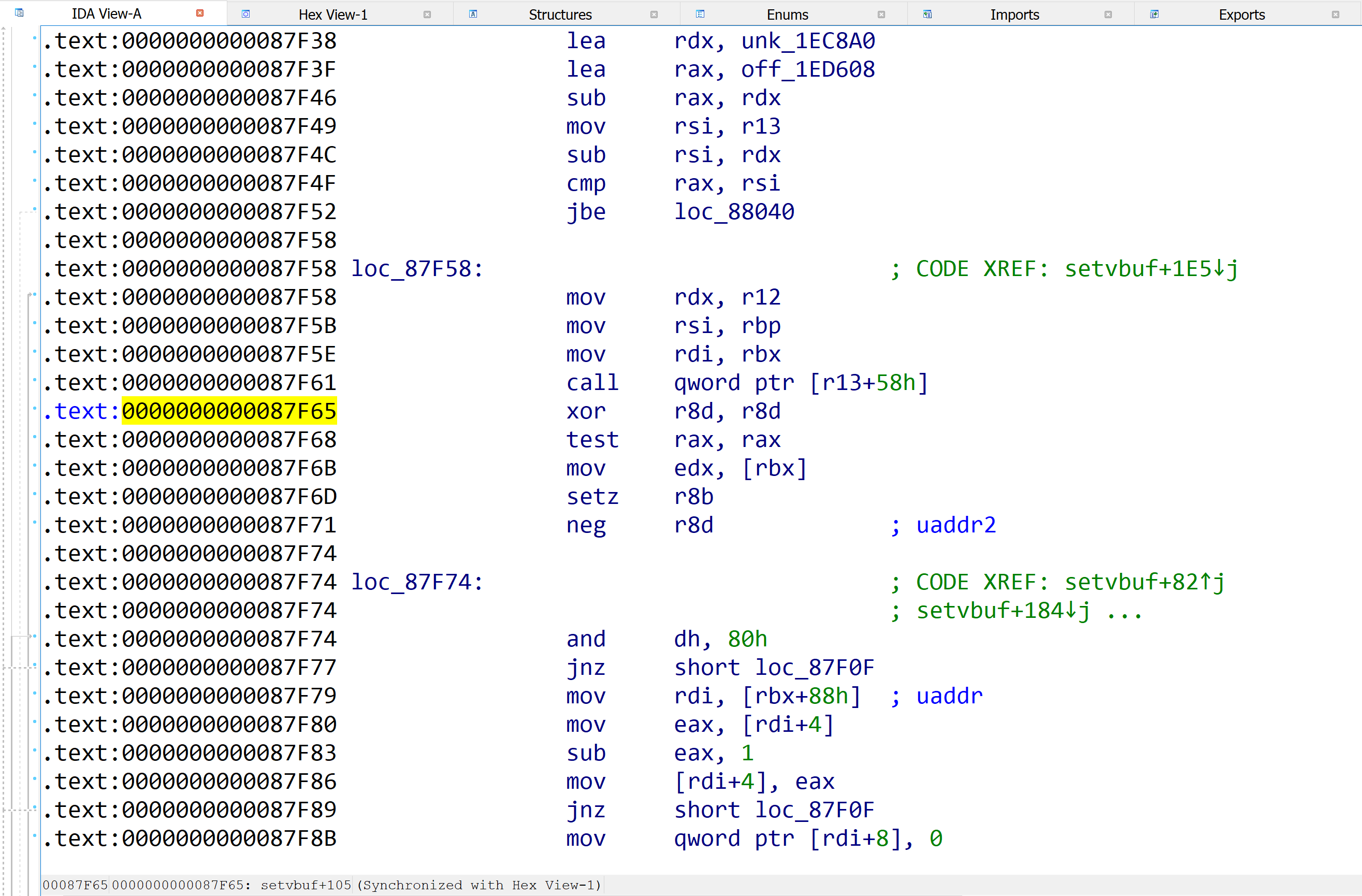This screenshot has height=896, width=1362.
Task: Click the uaddr2 comment link
Action: [x=955, y=524]
